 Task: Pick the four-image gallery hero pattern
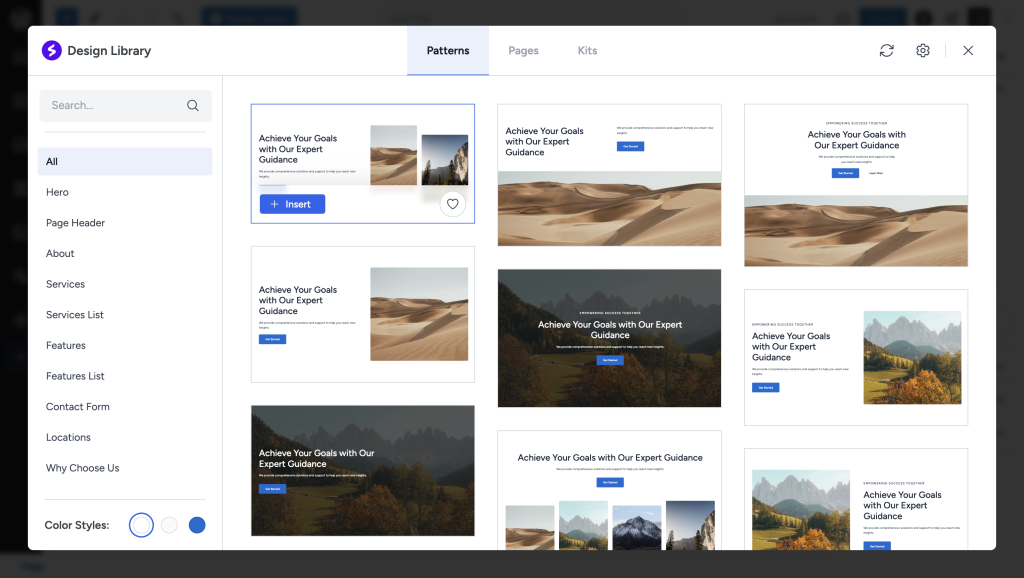(x=609, y=489)
